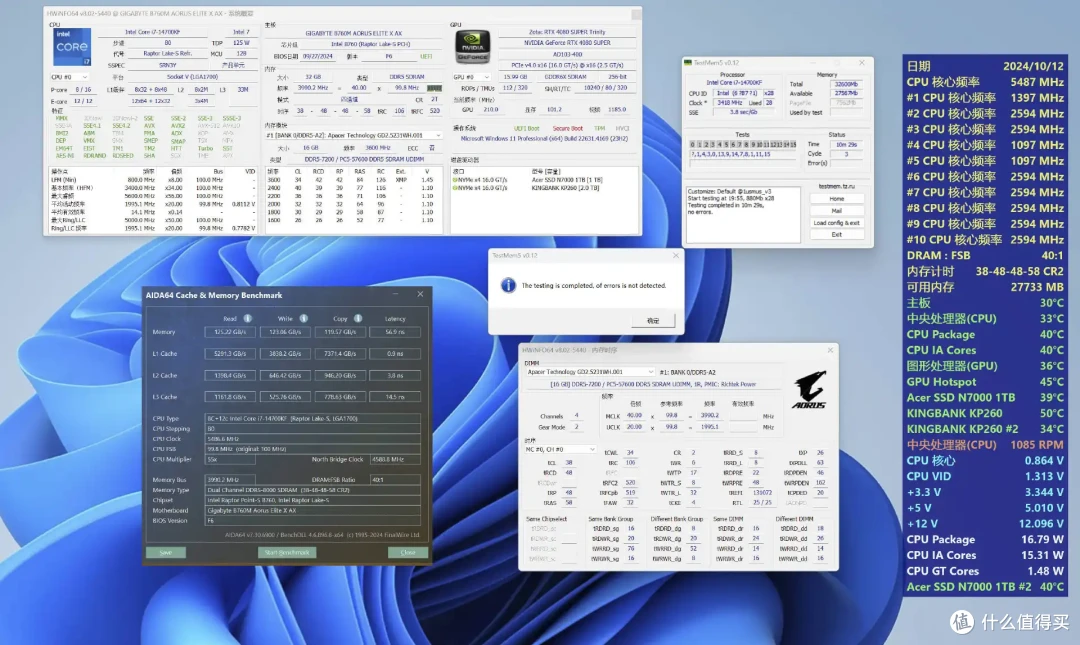Click the DRAM : FSB 40:1 overlay row
Viewport: 1080px width, 645px height.
[x=985, y=256]
